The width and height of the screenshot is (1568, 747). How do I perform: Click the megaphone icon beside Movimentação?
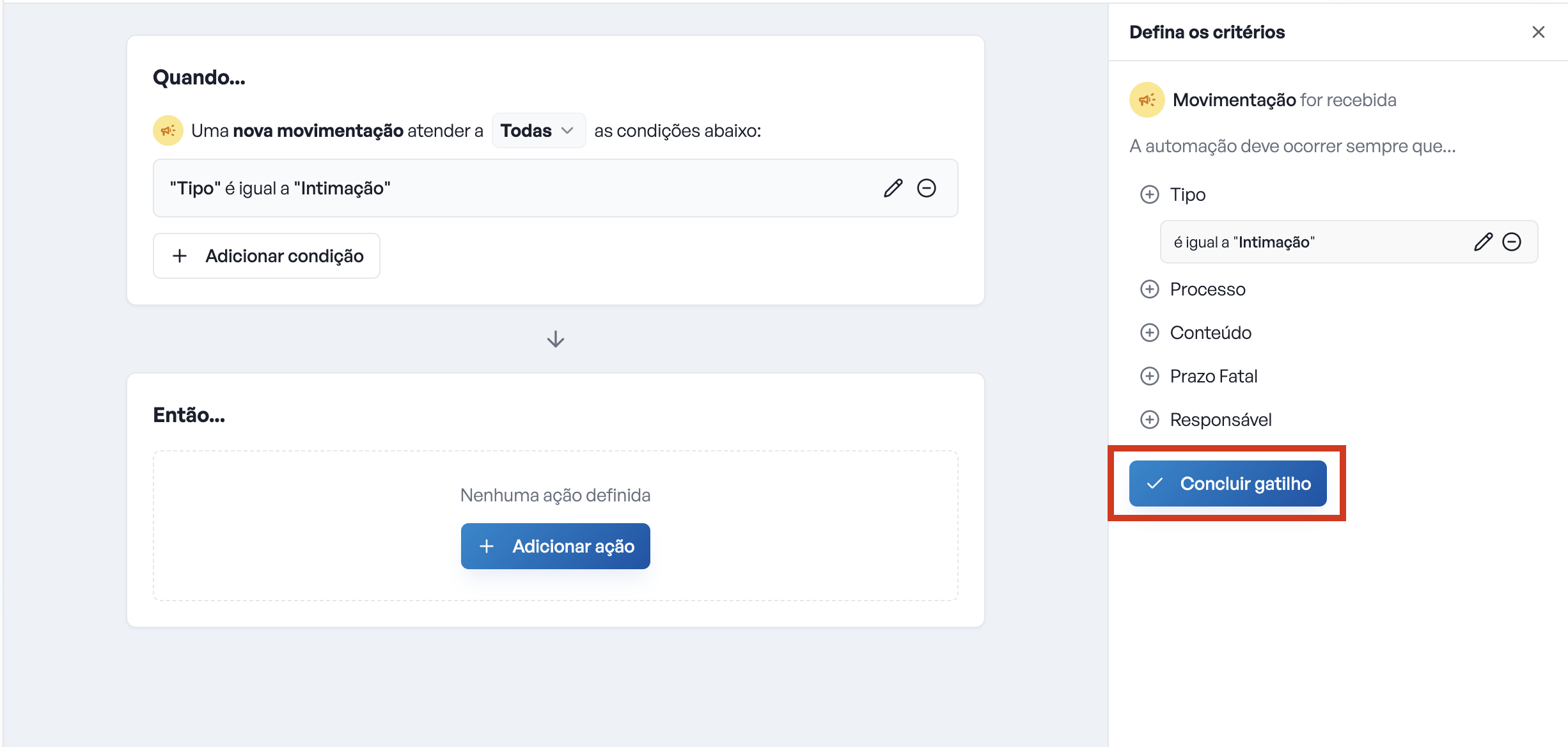[x=1147, y=100]
